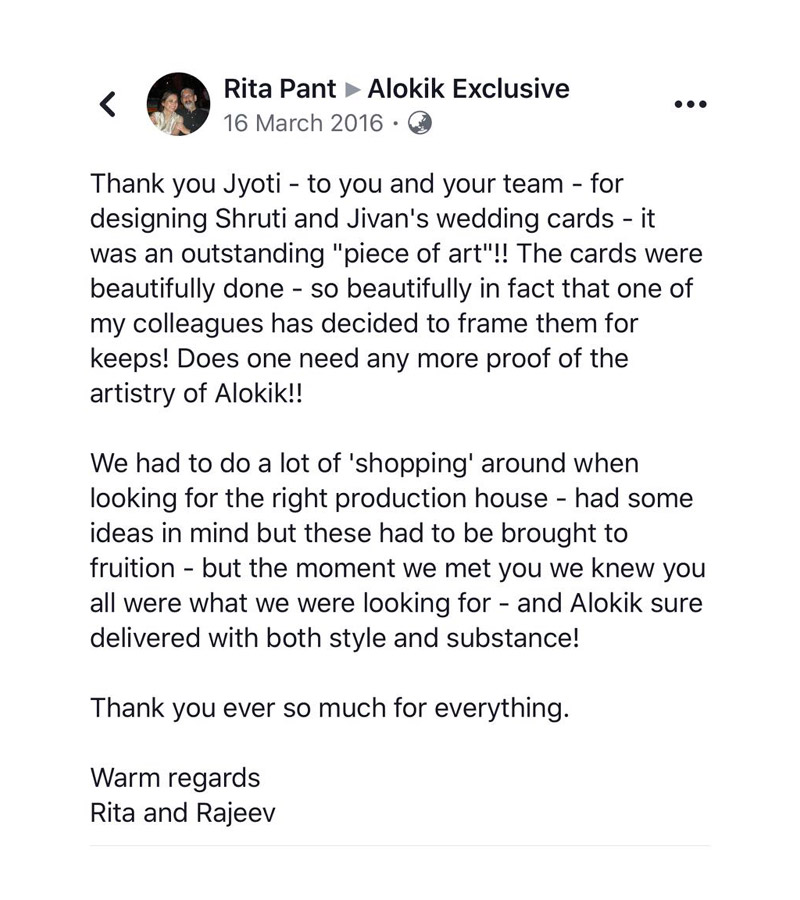Click the 16 March 2016 timestamp
This screenshot has width=800, height=900.
click(303, 123)
